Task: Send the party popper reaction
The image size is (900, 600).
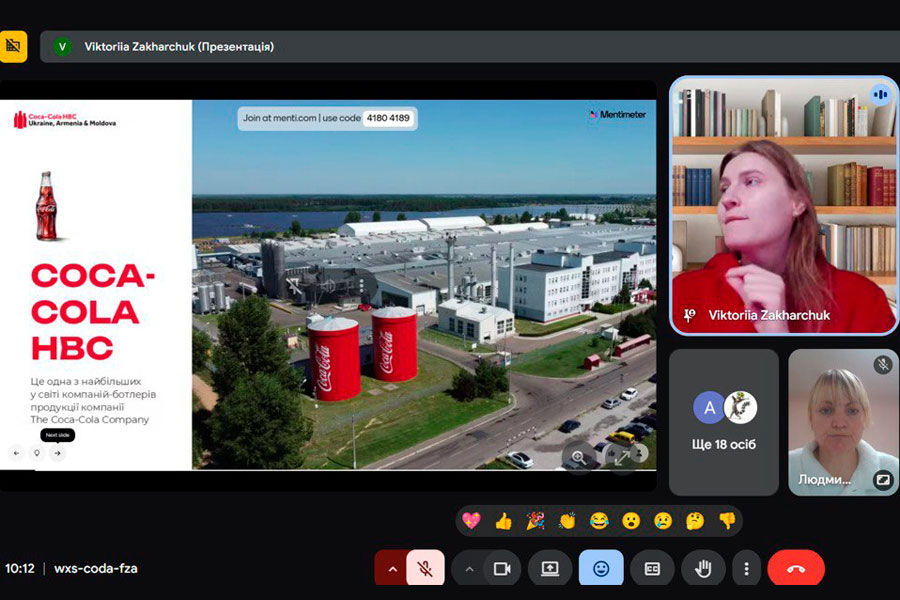Action: (x=535, y=520)
